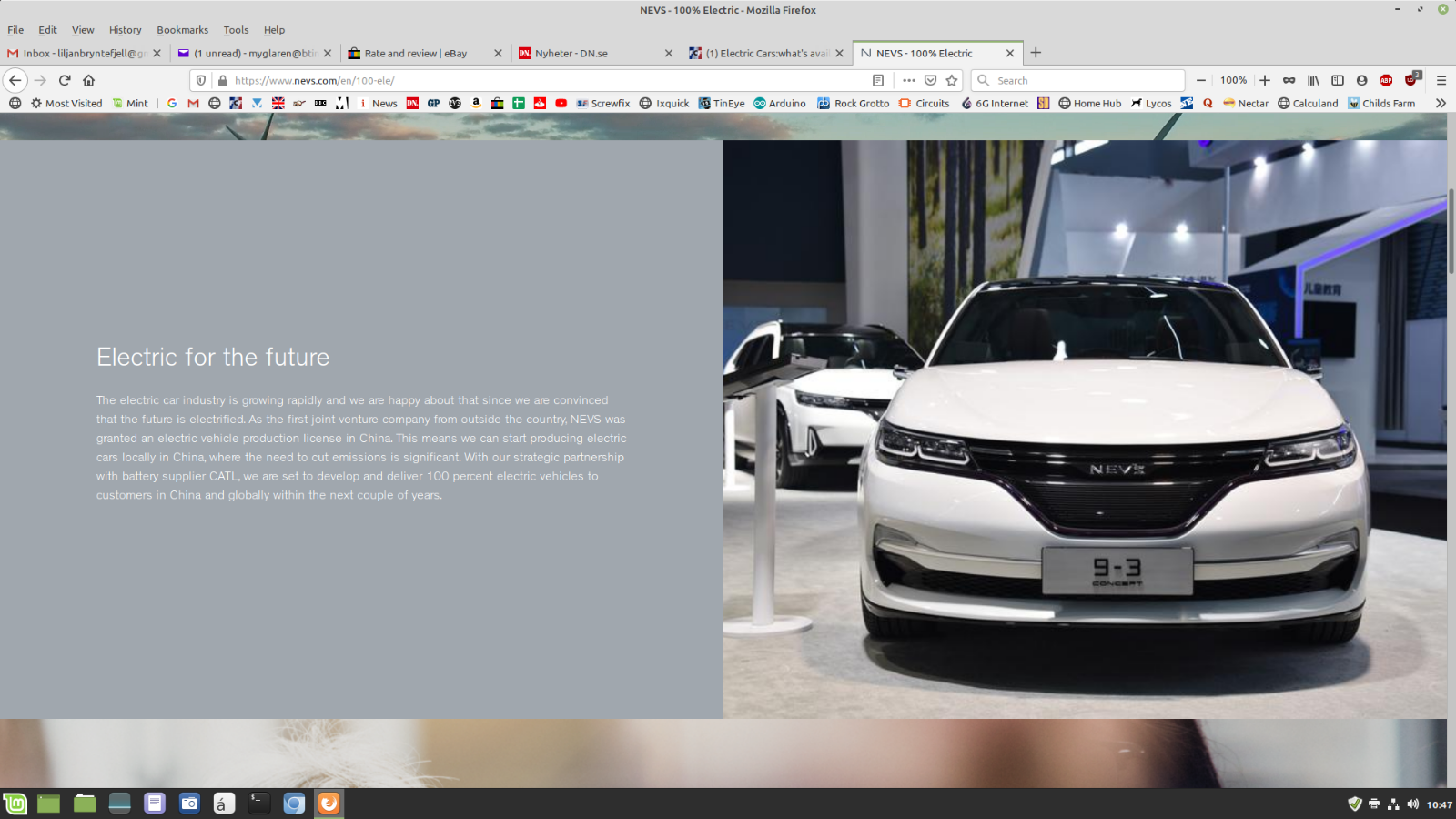Open the Calculand bookmark
1456x819 pixels.
pyautogui.click(x=1308, y=103)
